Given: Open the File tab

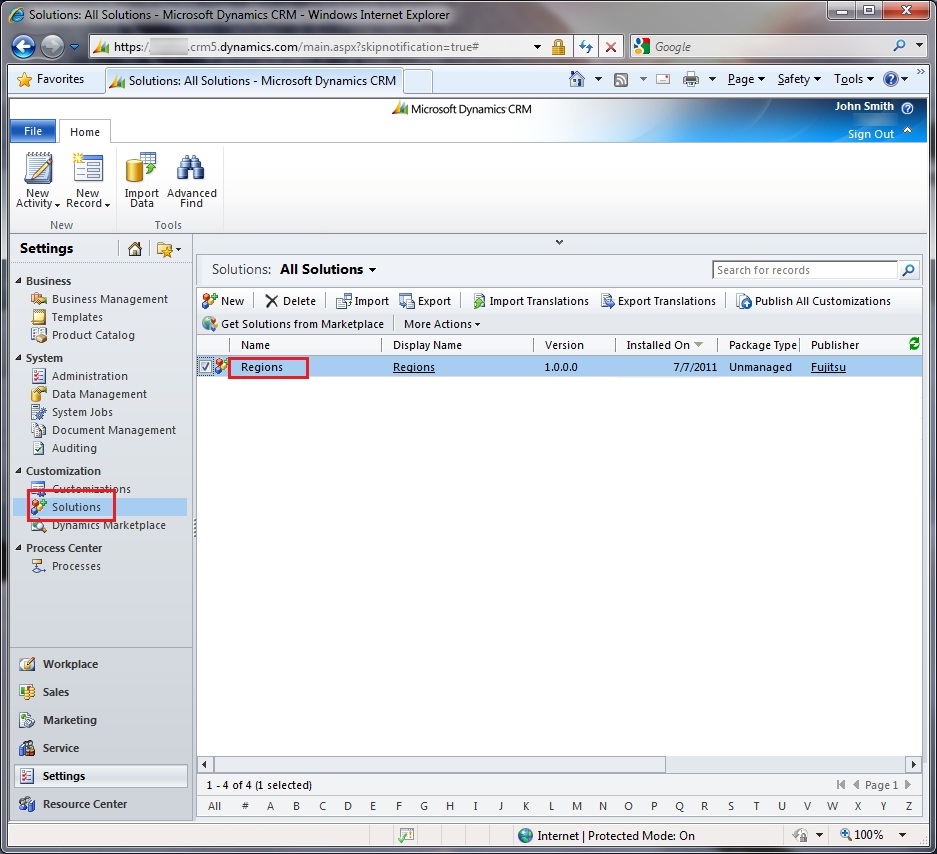Looking at the screenshot, I should click(33, 131).
